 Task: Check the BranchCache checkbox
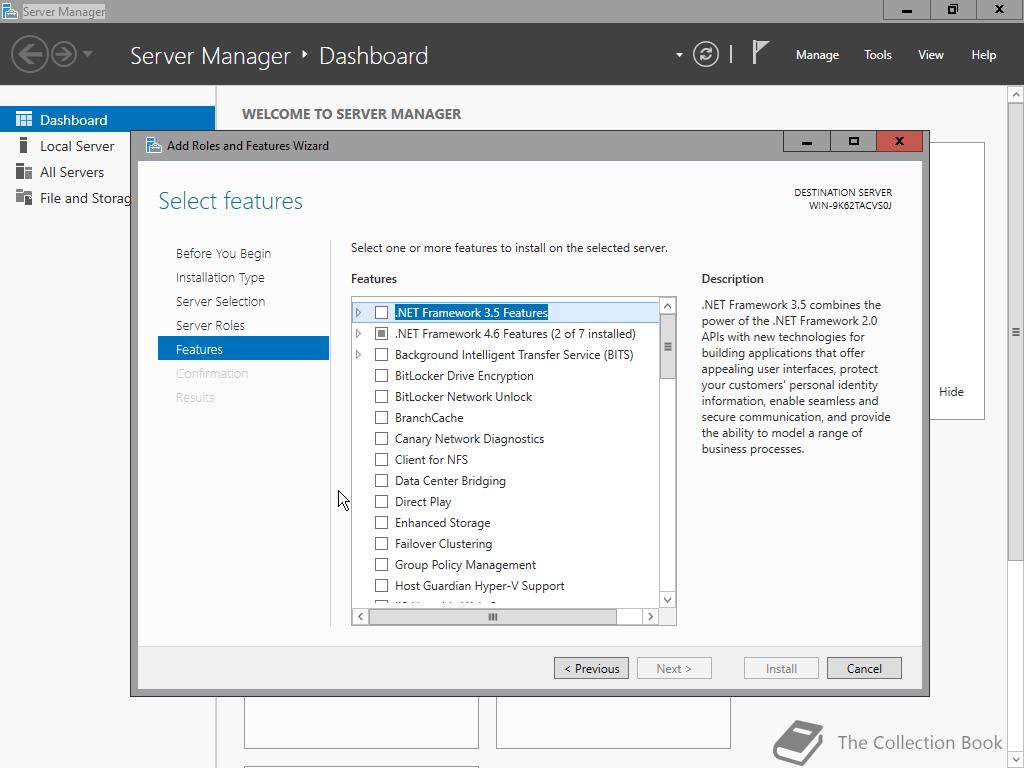381,417
